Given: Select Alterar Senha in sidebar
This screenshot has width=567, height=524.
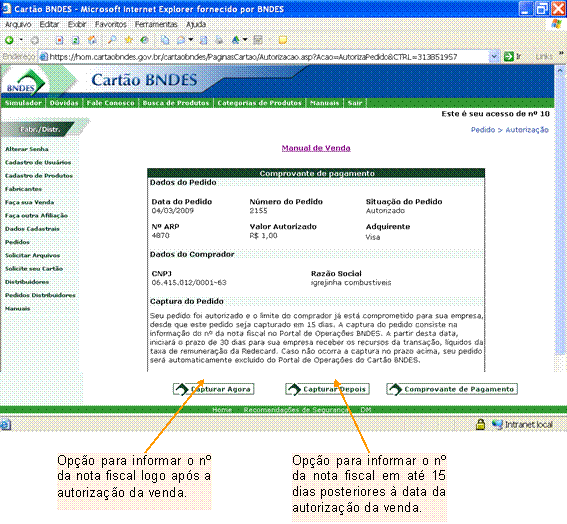Looking at the screenshot, I should tap(27, 149).
